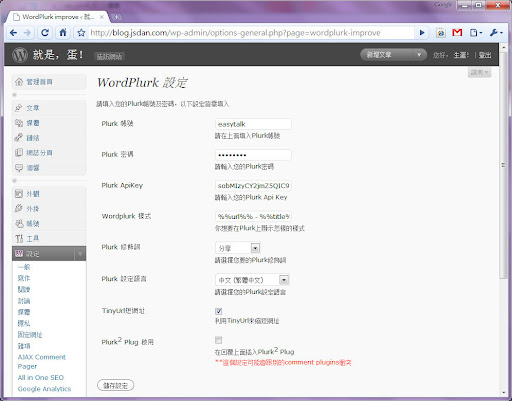Go forward with the browser forward arrow
This screenshot has height=401, width=512.
27,33
